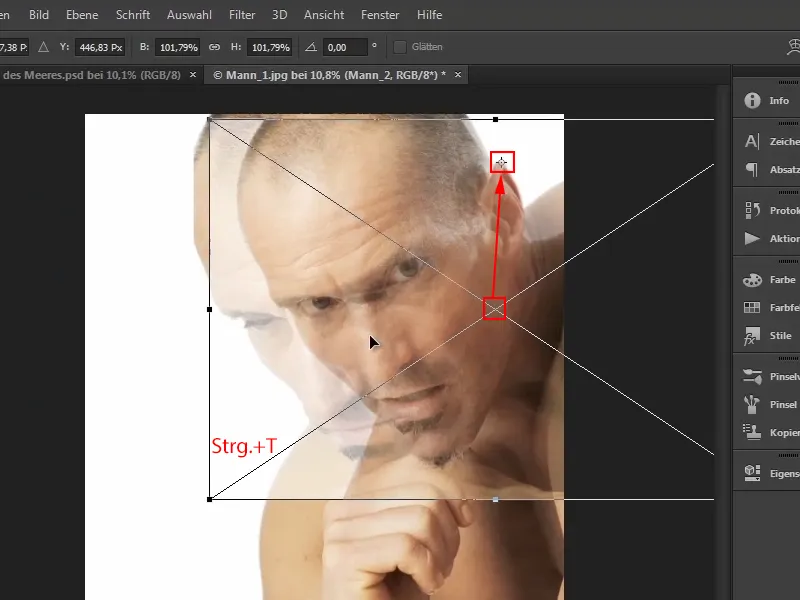Viewport: 800px width, 600px height.
Task: Click the Stile panel label
Action: (781, 336)
